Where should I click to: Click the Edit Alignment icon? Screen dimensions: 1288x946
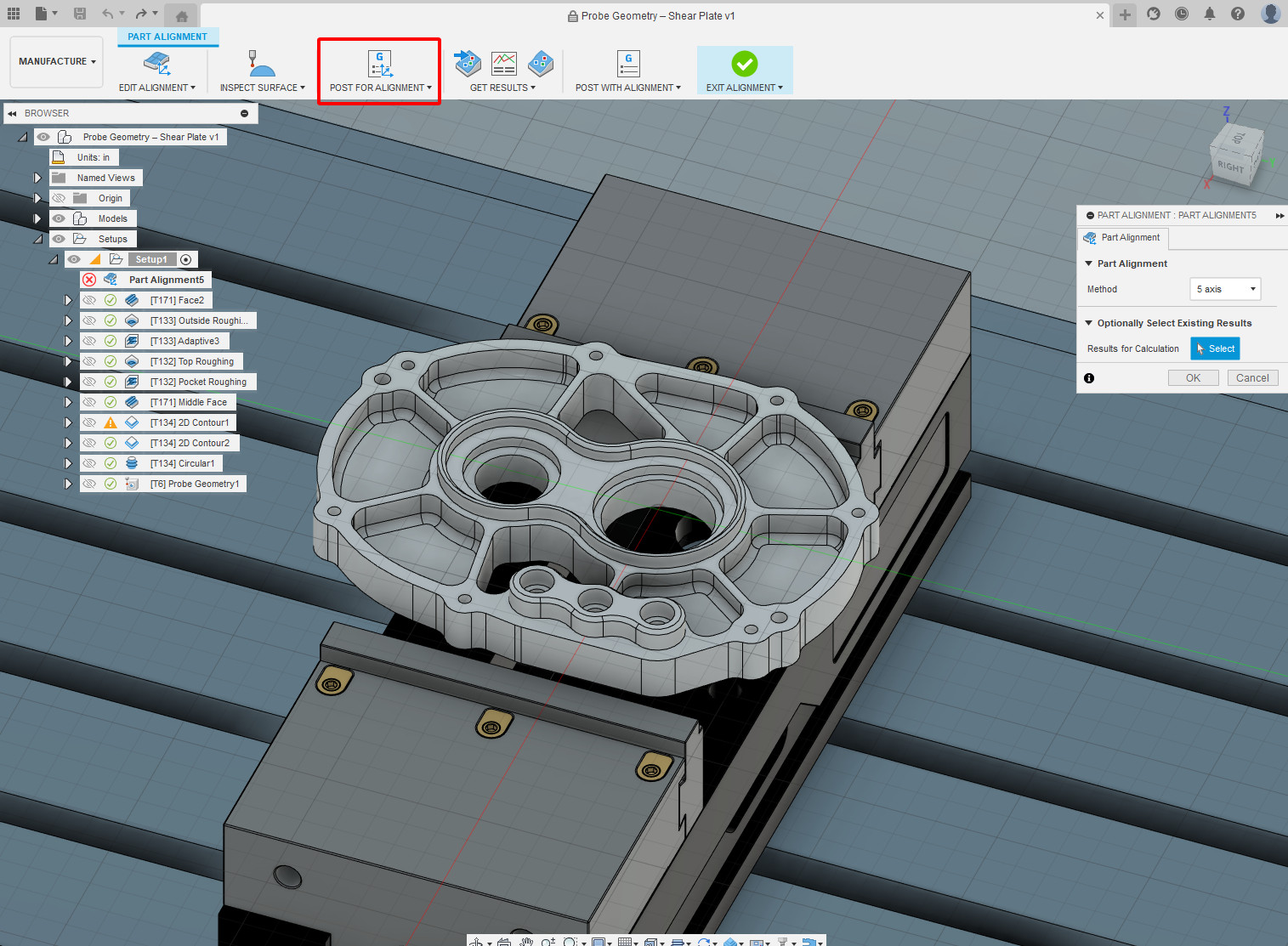pos(156,64)
